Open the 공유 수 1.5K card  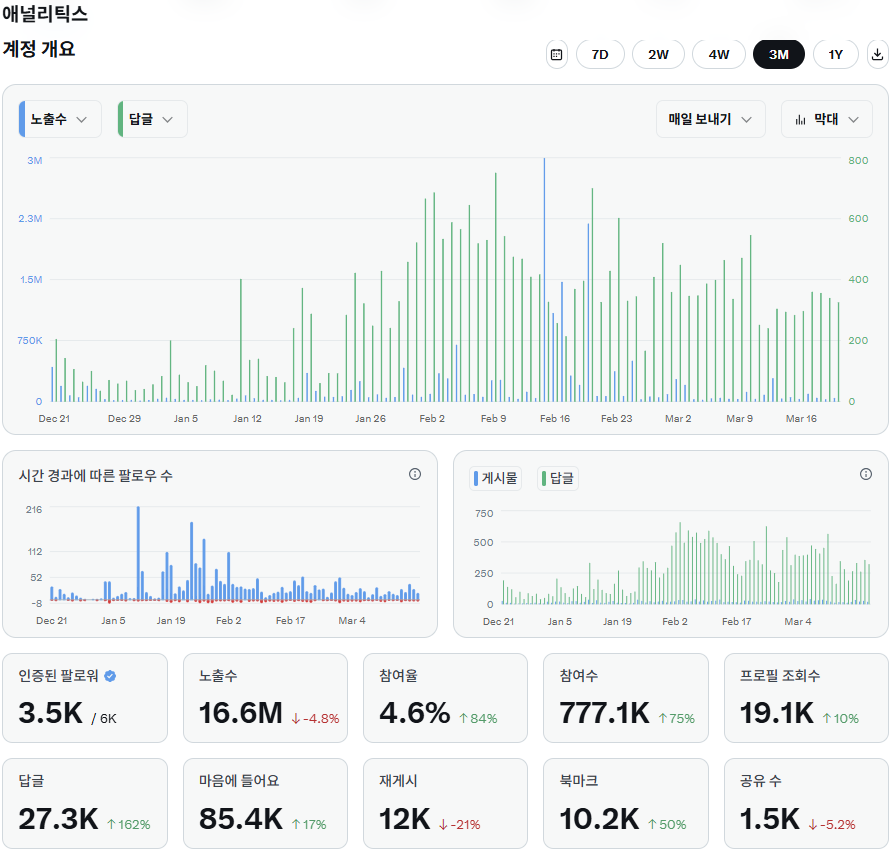coord(806,803)
